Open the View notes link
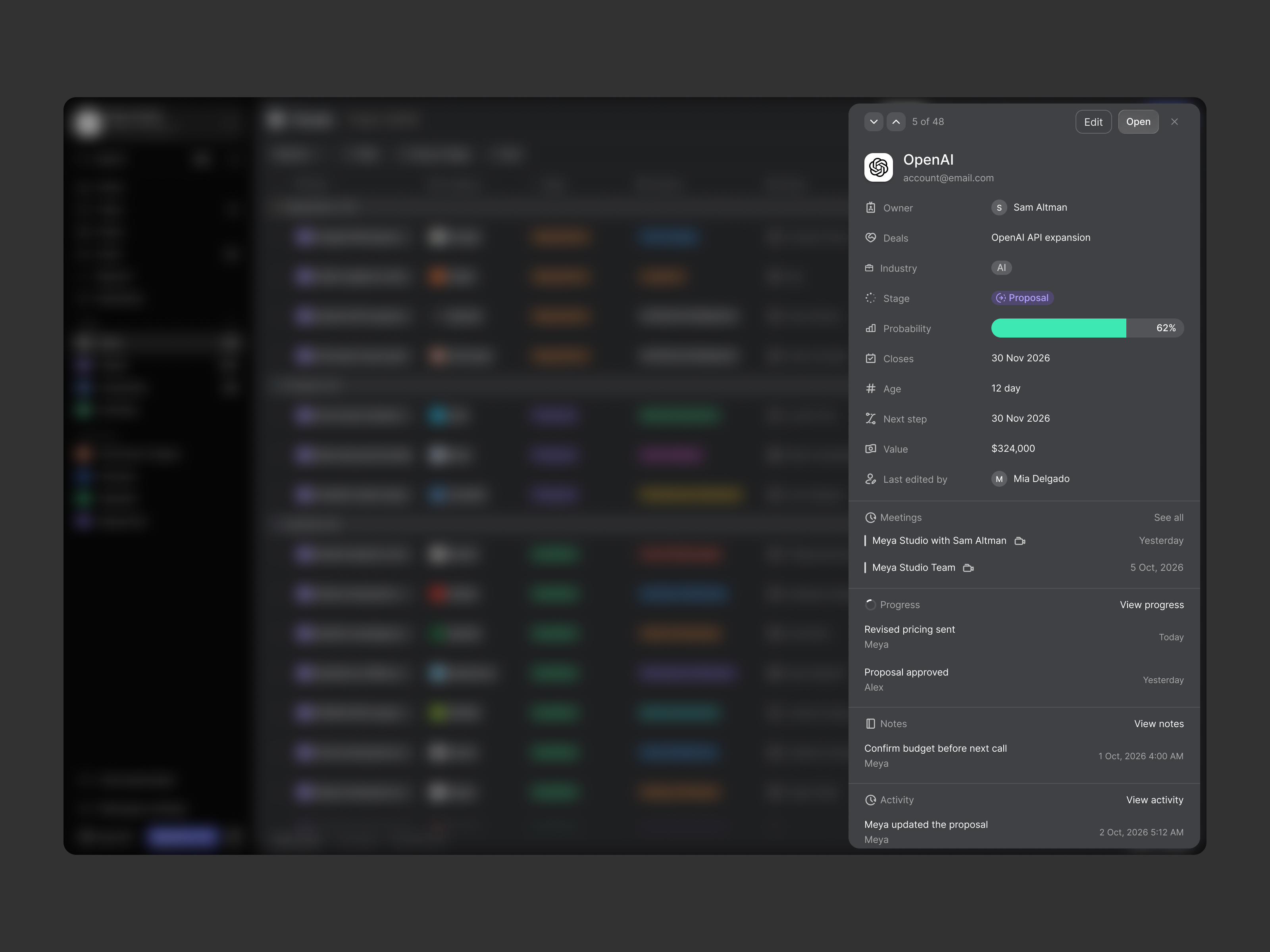The width and height of the screenshot is (1270, 952). [1158, 724]
